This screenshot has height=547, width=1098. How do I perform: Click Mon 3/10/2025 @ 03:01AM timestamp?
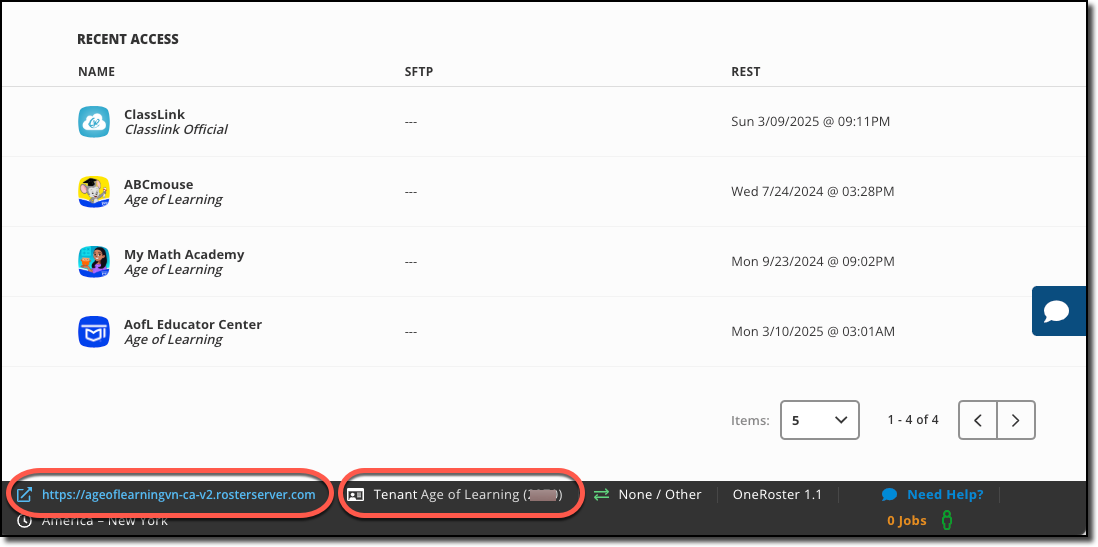pyautogui.click(x=813, y=331)
